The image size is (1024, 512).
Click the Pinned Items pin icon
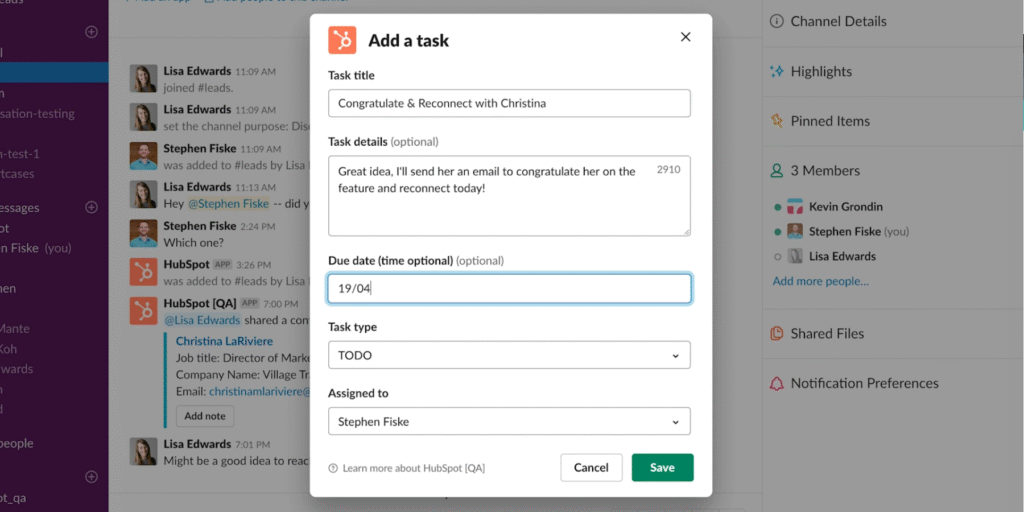point(776,121)
